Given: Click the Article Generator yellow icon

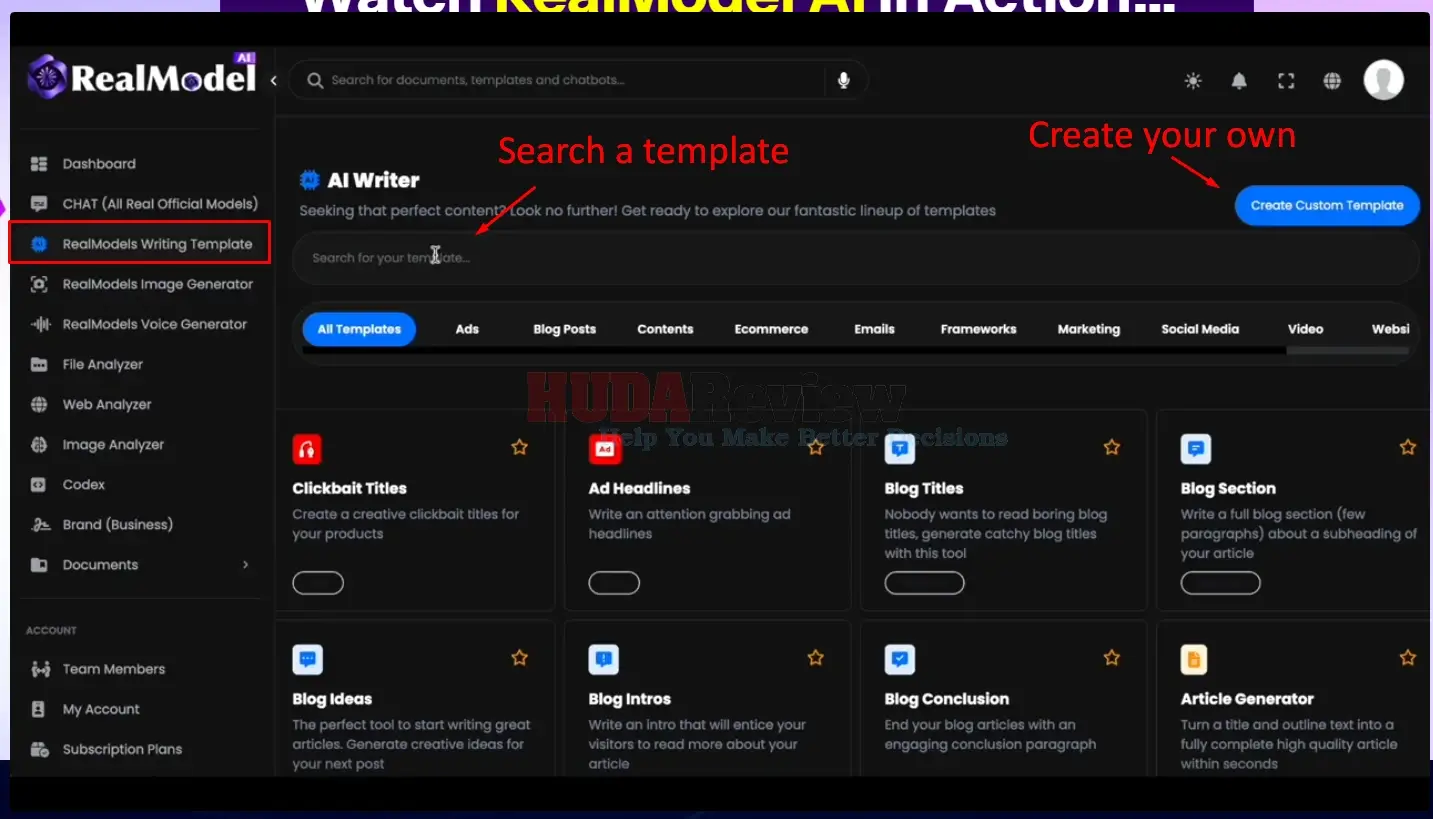Looking at the screenshot, I should [1194, 659].
